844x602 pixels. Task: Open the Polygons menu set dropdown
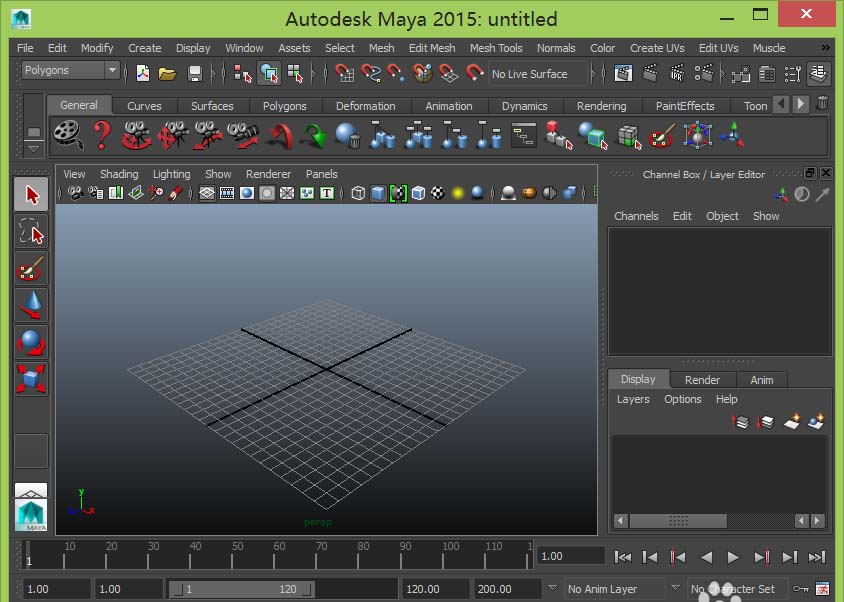click(111, 71)
